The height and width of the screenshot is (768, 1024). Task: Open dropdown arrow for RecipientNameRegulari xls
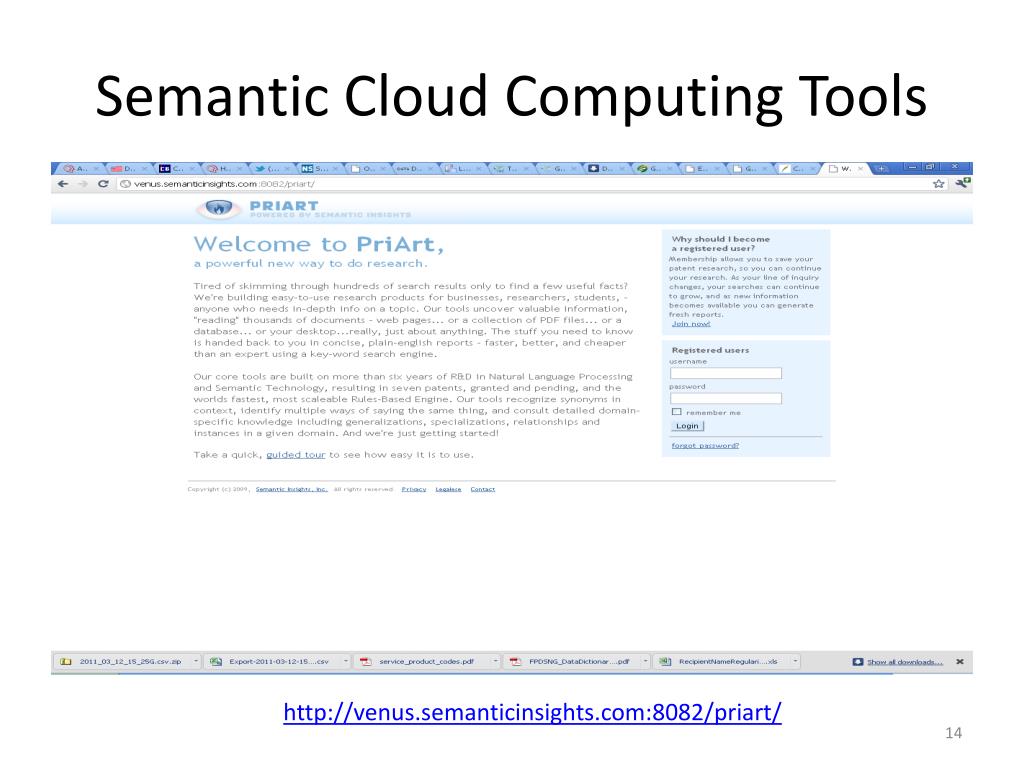[x=795, y=662]
